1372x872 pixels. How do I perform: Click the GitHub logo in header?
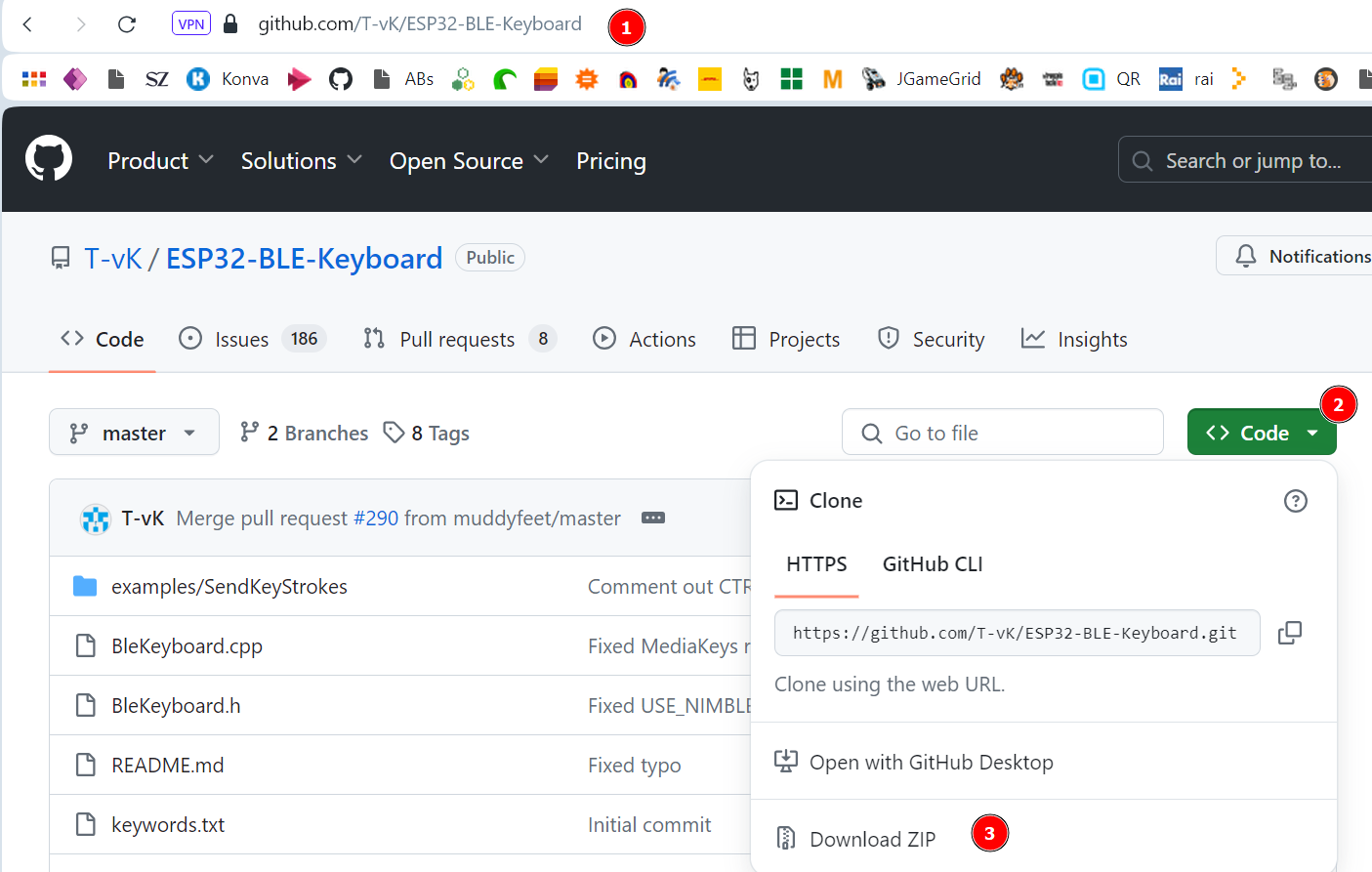49,159
